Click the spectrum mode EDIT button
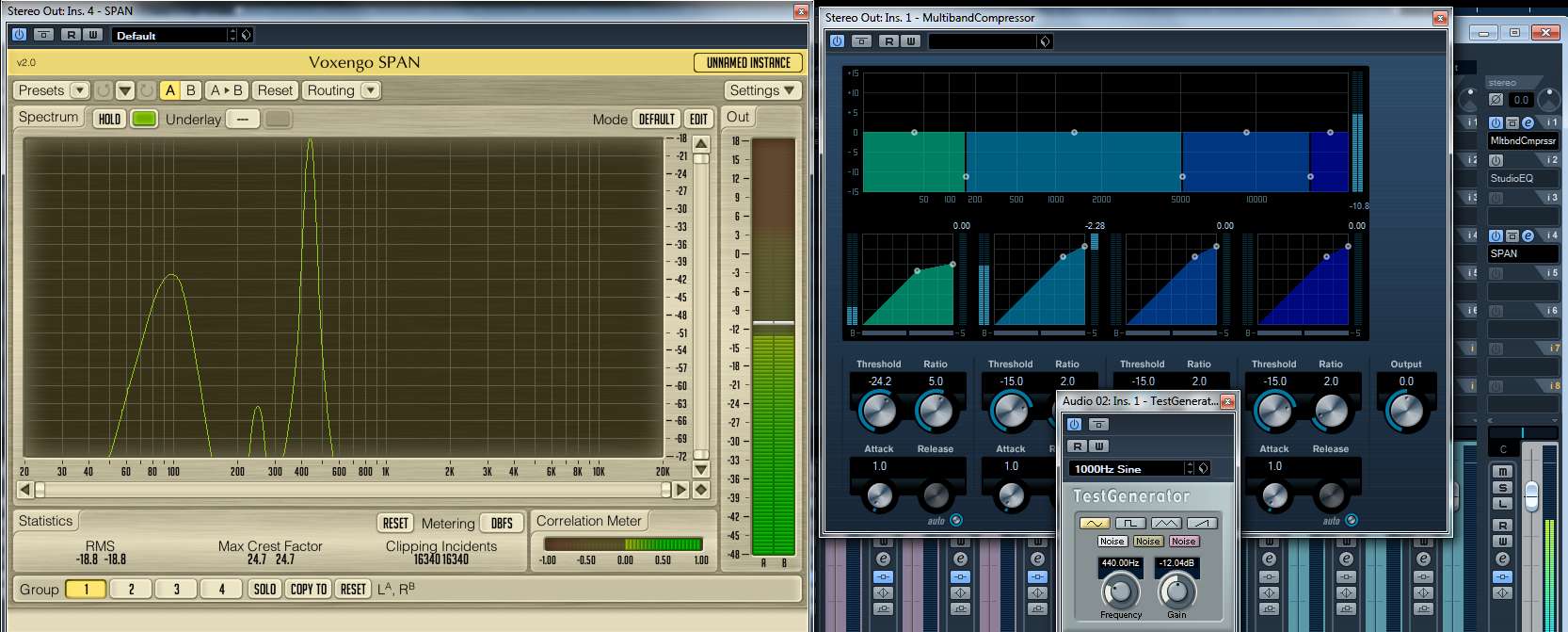Image resolution: width=1568 pixels, height=632 pixels. coord(698,120)
